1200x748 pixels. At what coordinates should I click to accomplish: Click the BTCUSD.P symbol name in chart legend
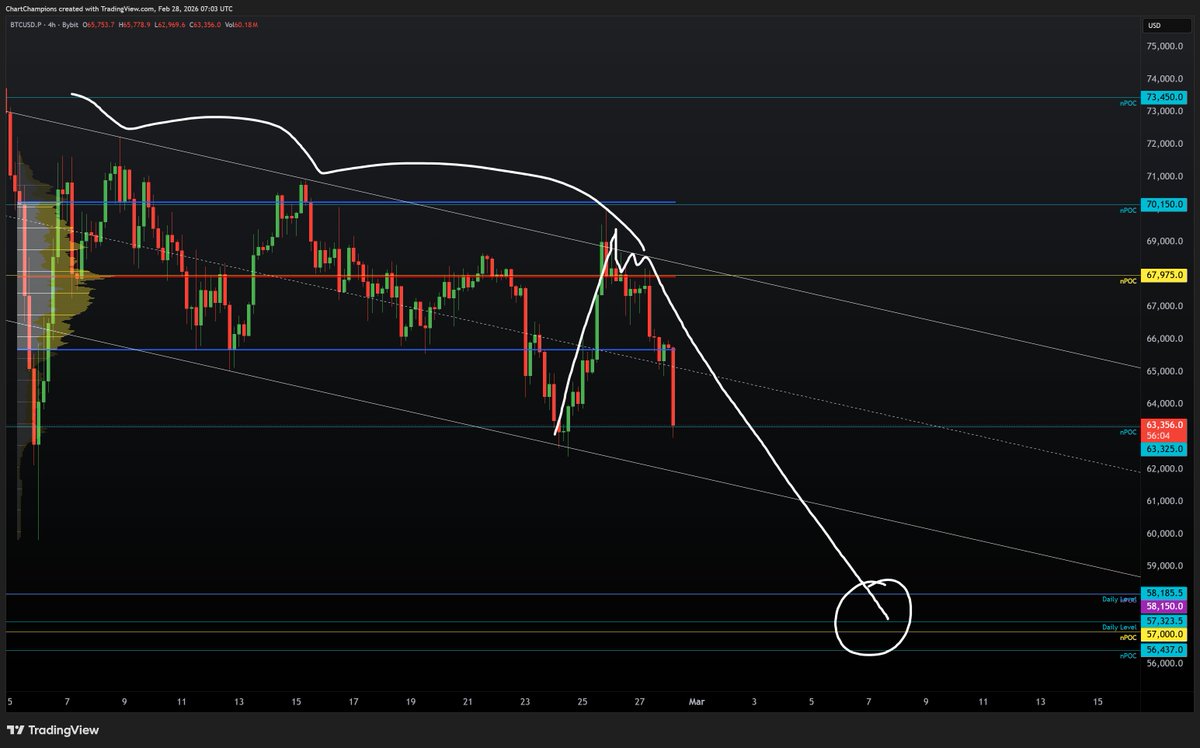pos(26,25)
